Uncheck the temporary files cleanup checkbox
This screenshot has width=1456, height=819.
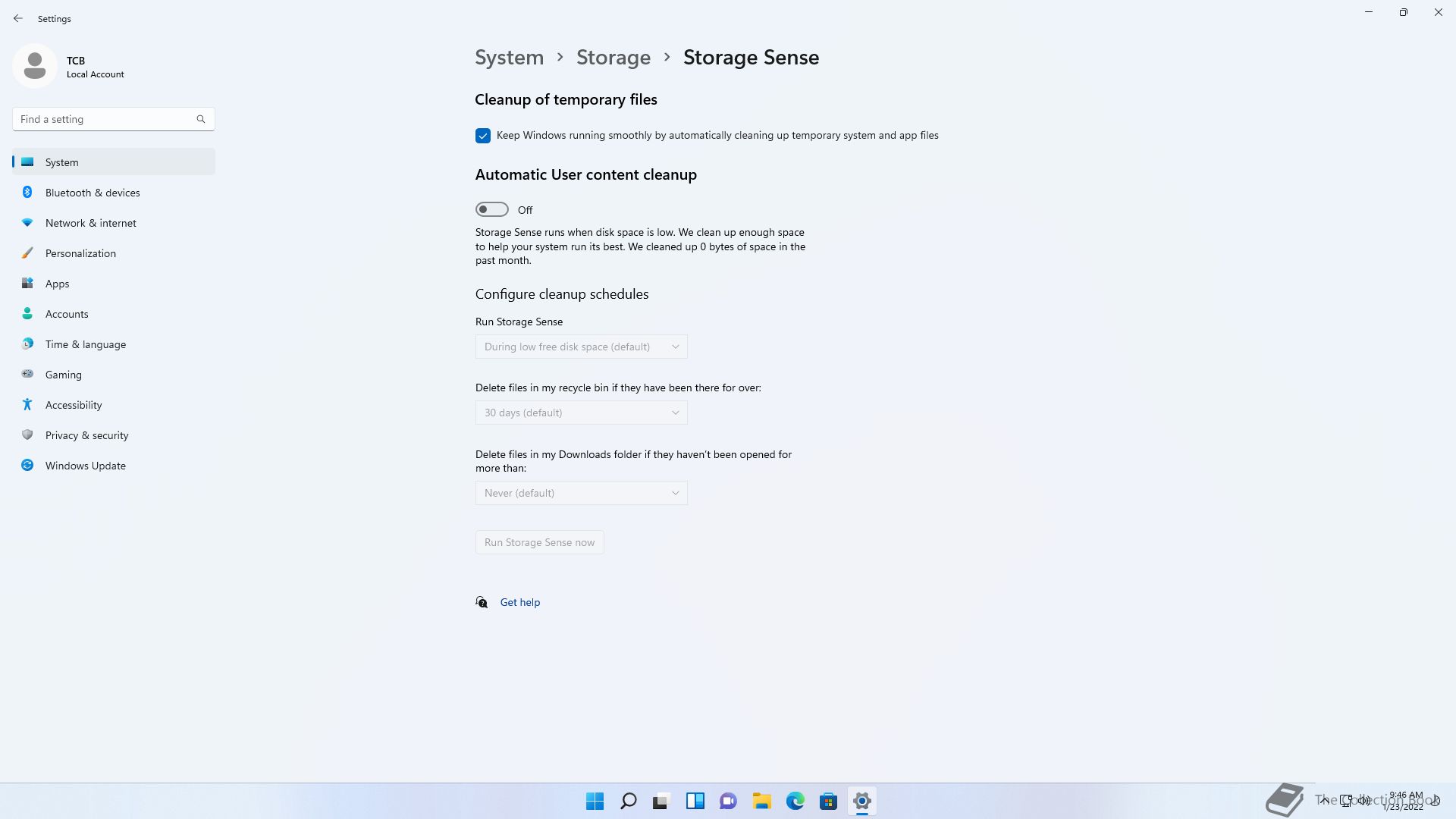[483, 136]
